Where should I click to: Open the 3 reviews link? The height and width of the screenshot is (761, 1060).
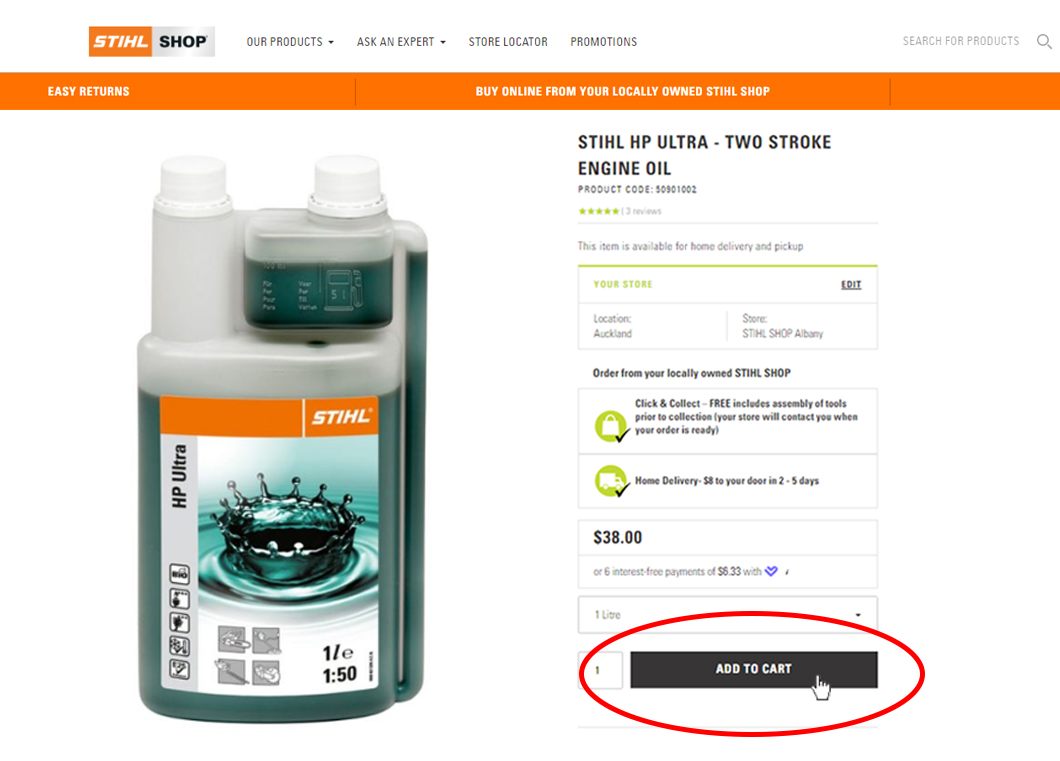tap(644, 212)
